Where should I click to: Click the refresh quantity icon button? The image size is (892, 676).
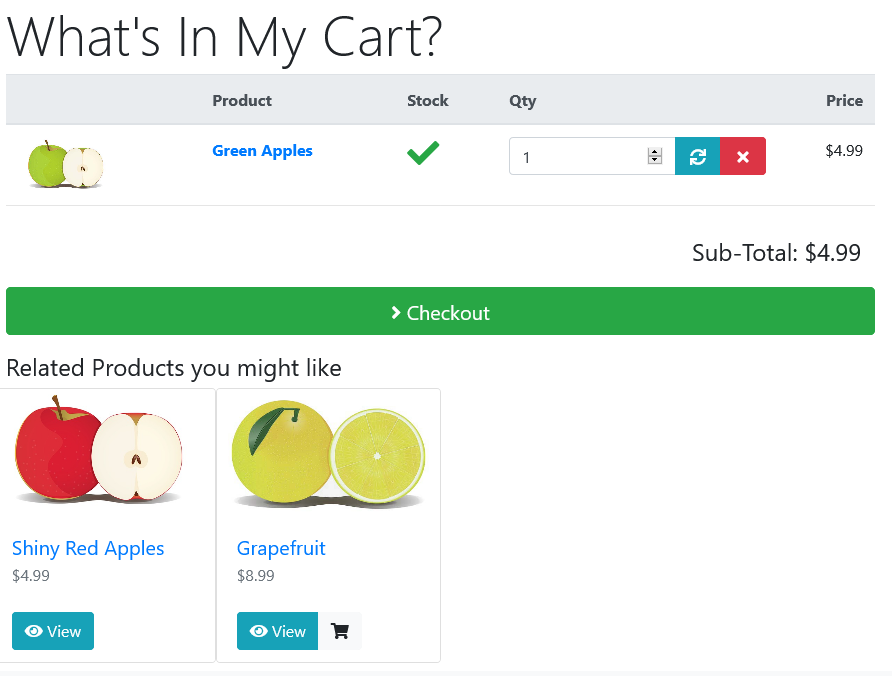[x=697, y=156]
